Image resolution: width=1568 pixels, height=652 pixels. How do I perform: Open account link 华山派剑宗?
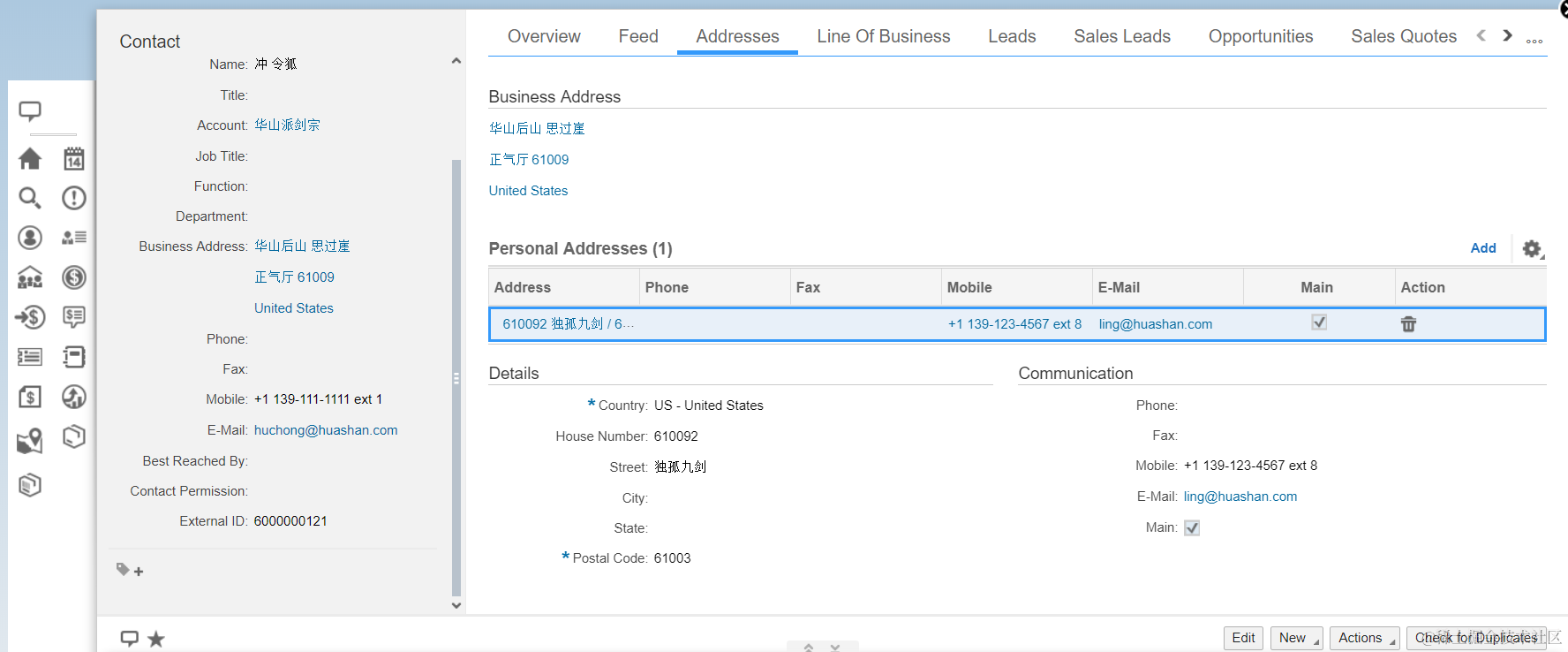point(288,125)
